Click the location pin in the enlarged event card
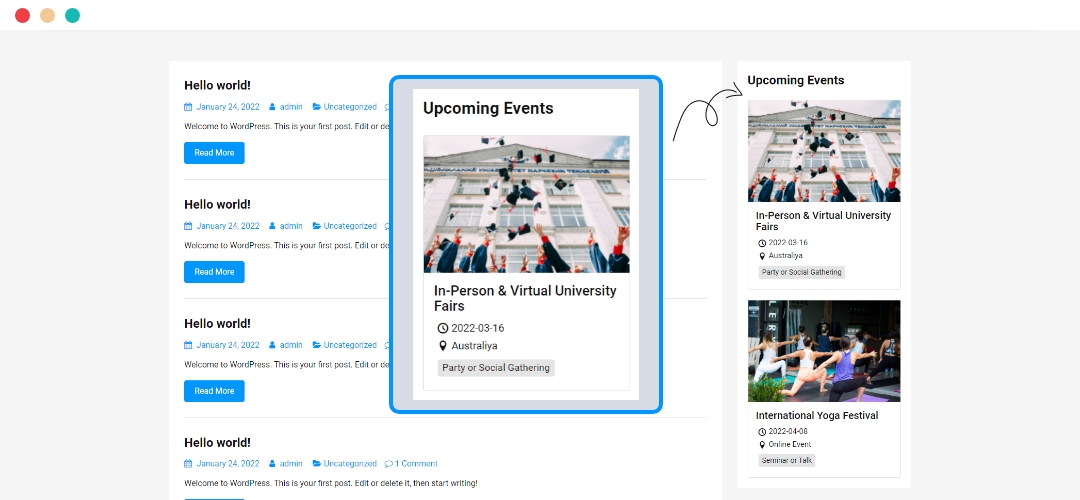The height and width of the screenshot is (500, 1080). pos(443,346)
